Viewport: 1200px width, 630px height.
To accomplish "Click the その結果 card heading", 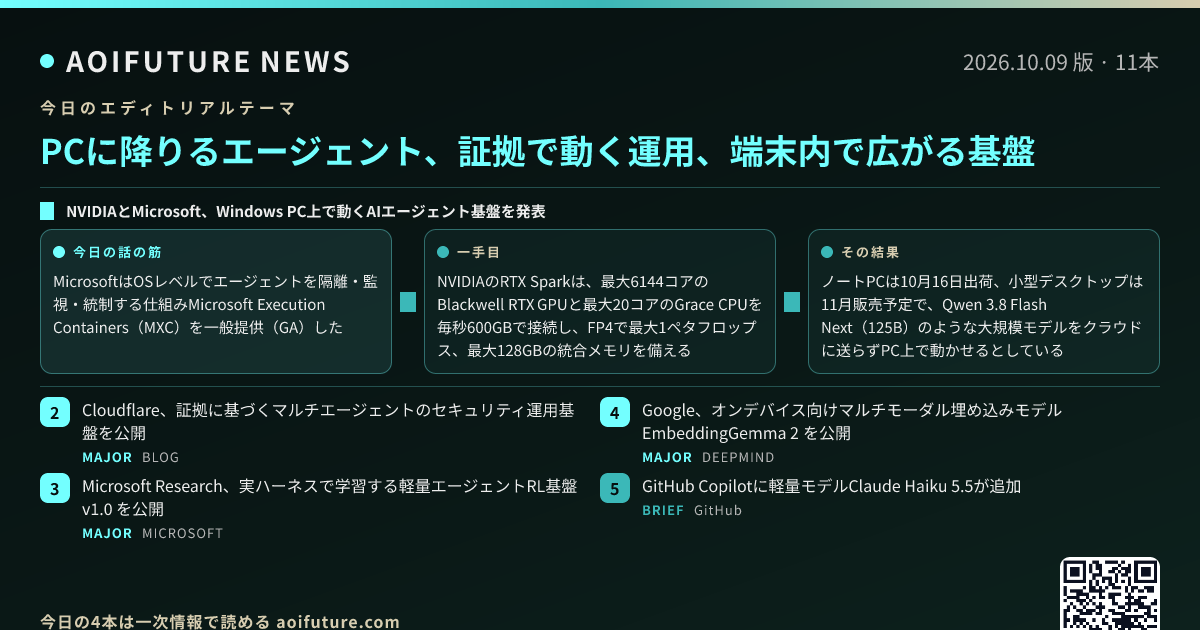I will tap(870, 252).
